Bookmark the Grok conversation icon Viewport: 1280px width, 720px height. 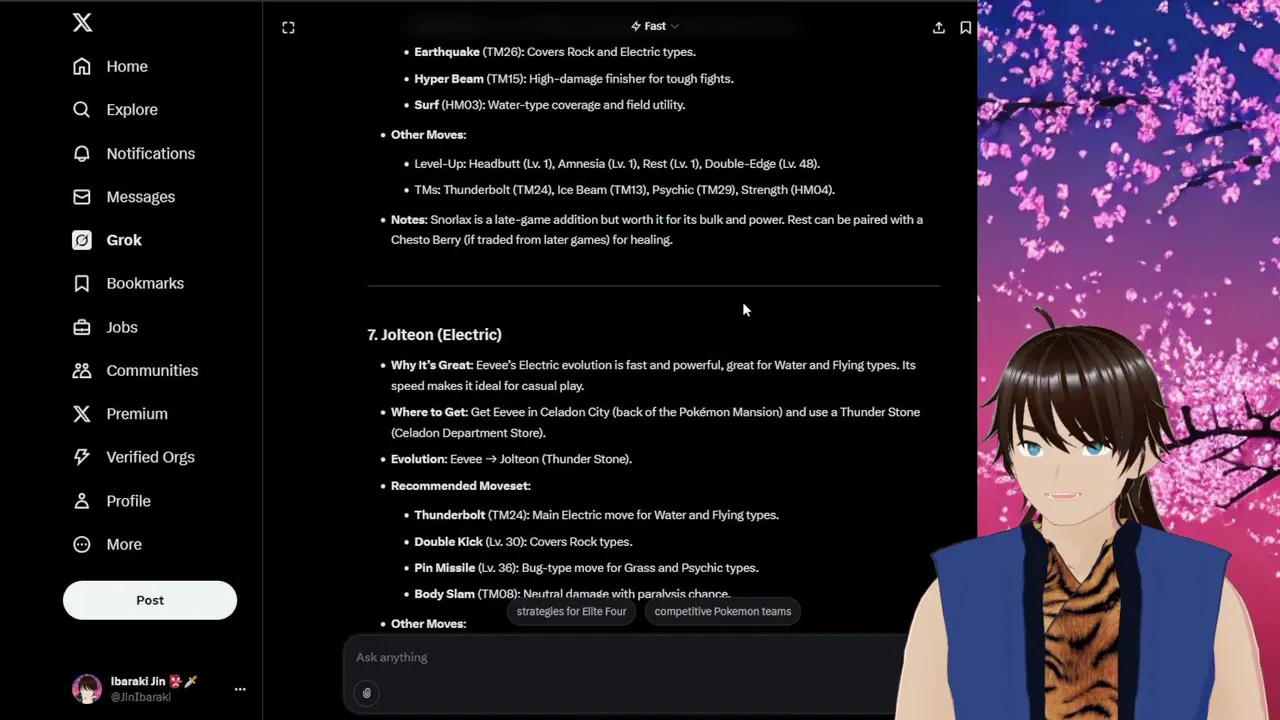click(965, 28)
